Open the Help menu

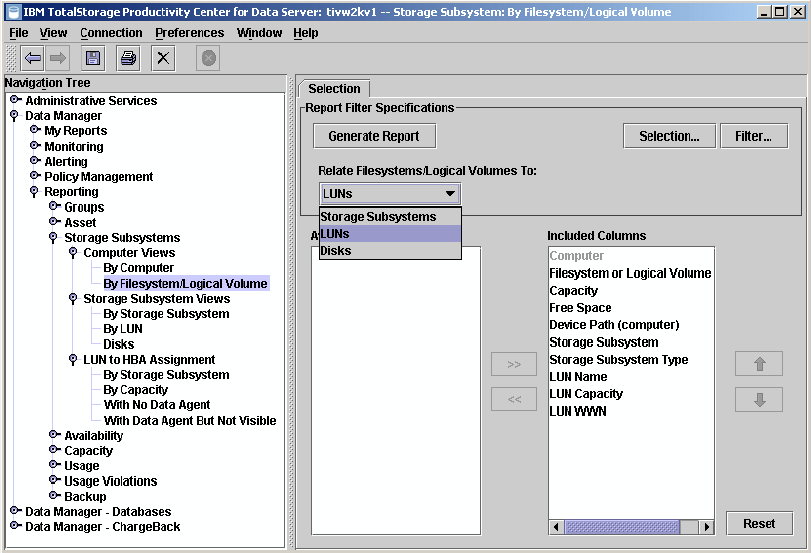click(306, 33)
